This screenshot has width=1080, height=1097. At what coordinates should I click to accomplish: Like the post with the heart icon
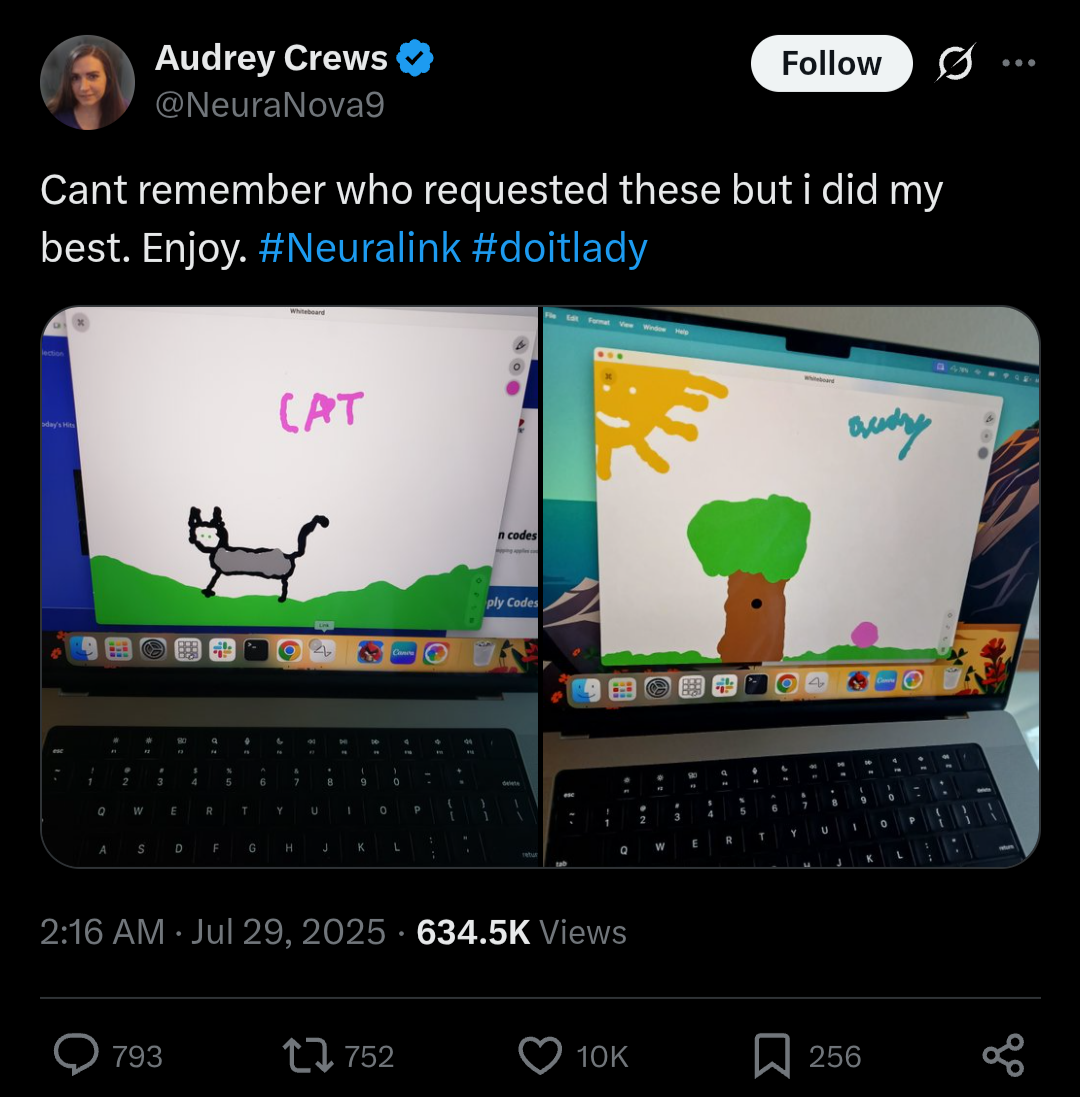tap(540, 1056)
